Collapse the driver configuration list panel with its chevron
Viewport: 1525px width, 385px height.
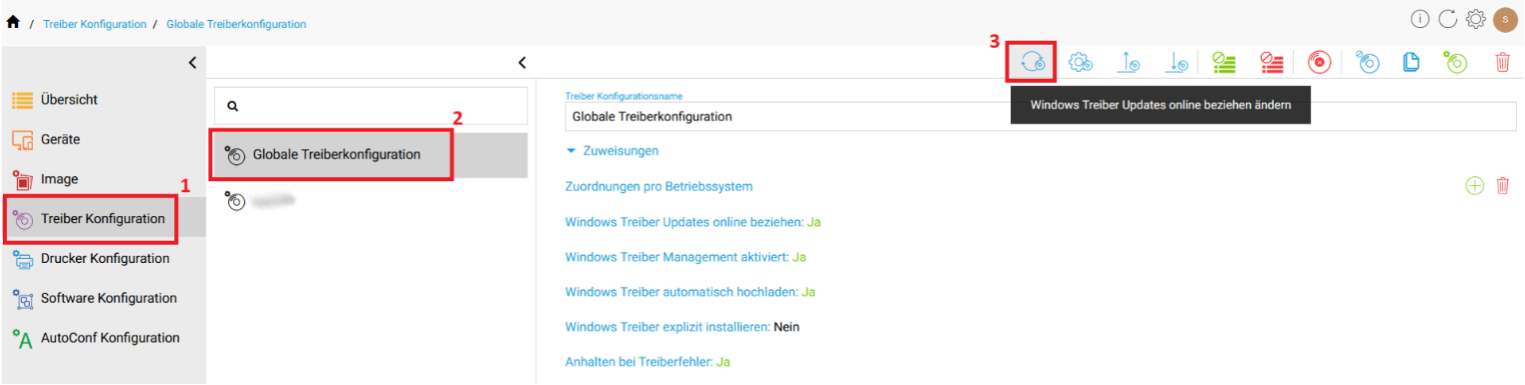click(522, 63)
